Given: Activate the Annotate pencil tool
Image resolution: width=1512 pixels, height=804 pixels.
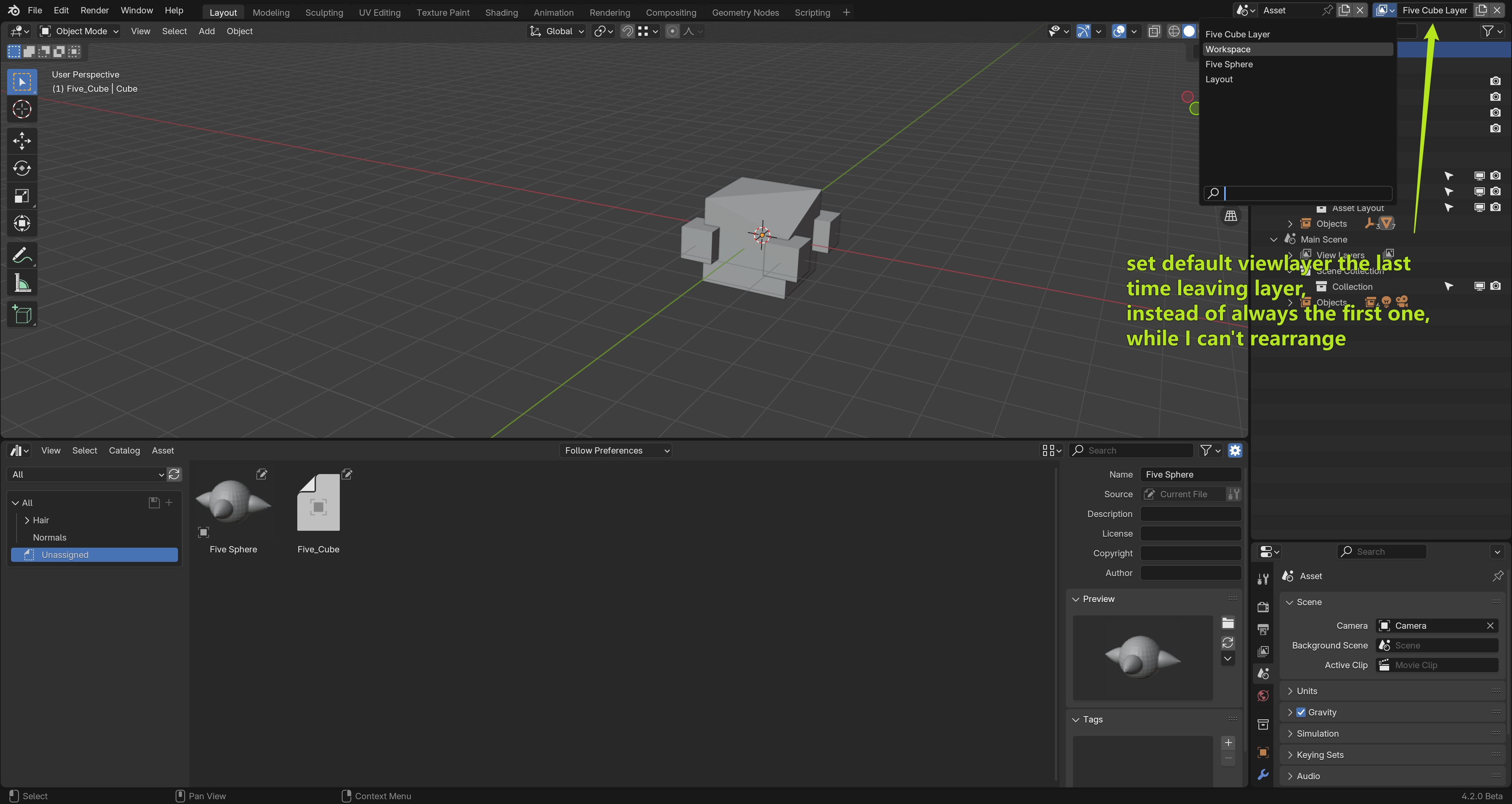Looking at the screenshot, I should pyautogui.click(x=22, y=255).
